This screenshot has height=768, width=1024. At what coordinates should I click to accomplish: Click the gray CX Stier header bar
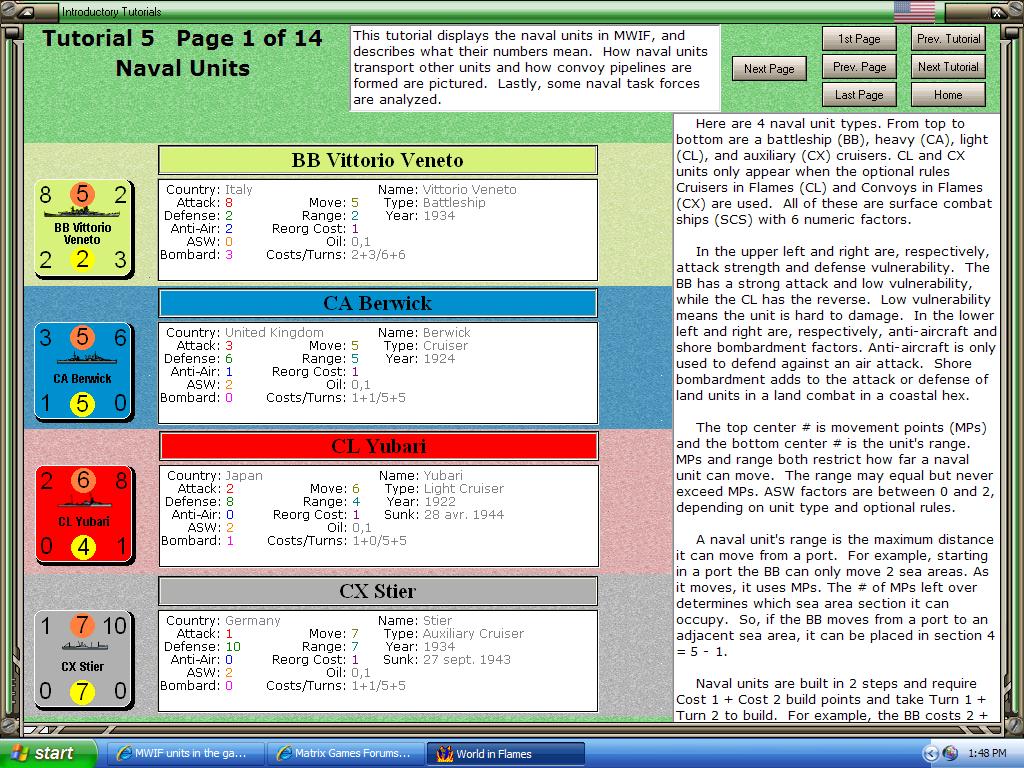click(x=377, y=591)
